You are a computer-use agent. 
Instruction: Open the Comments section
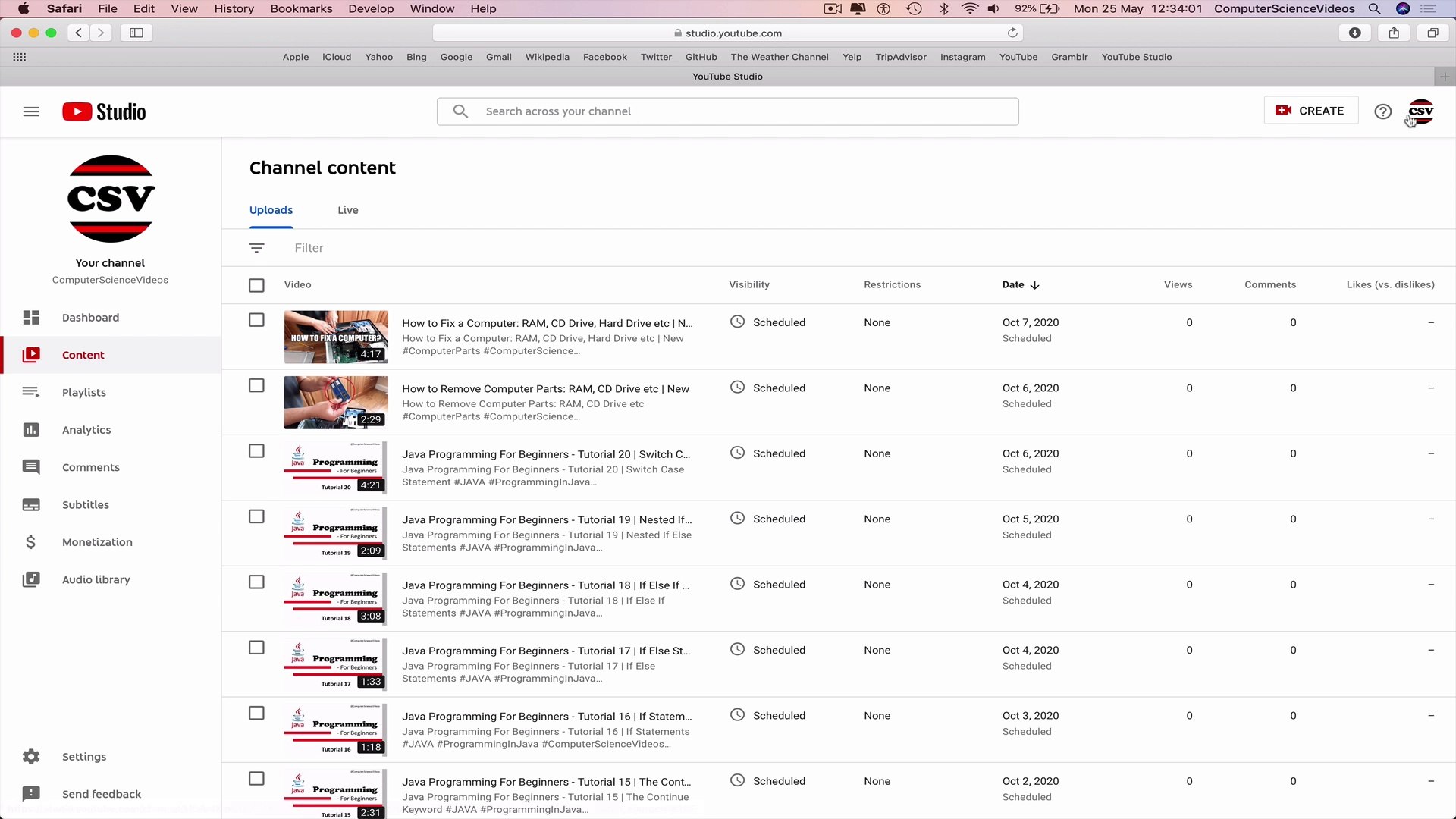(x=91, y=467)
